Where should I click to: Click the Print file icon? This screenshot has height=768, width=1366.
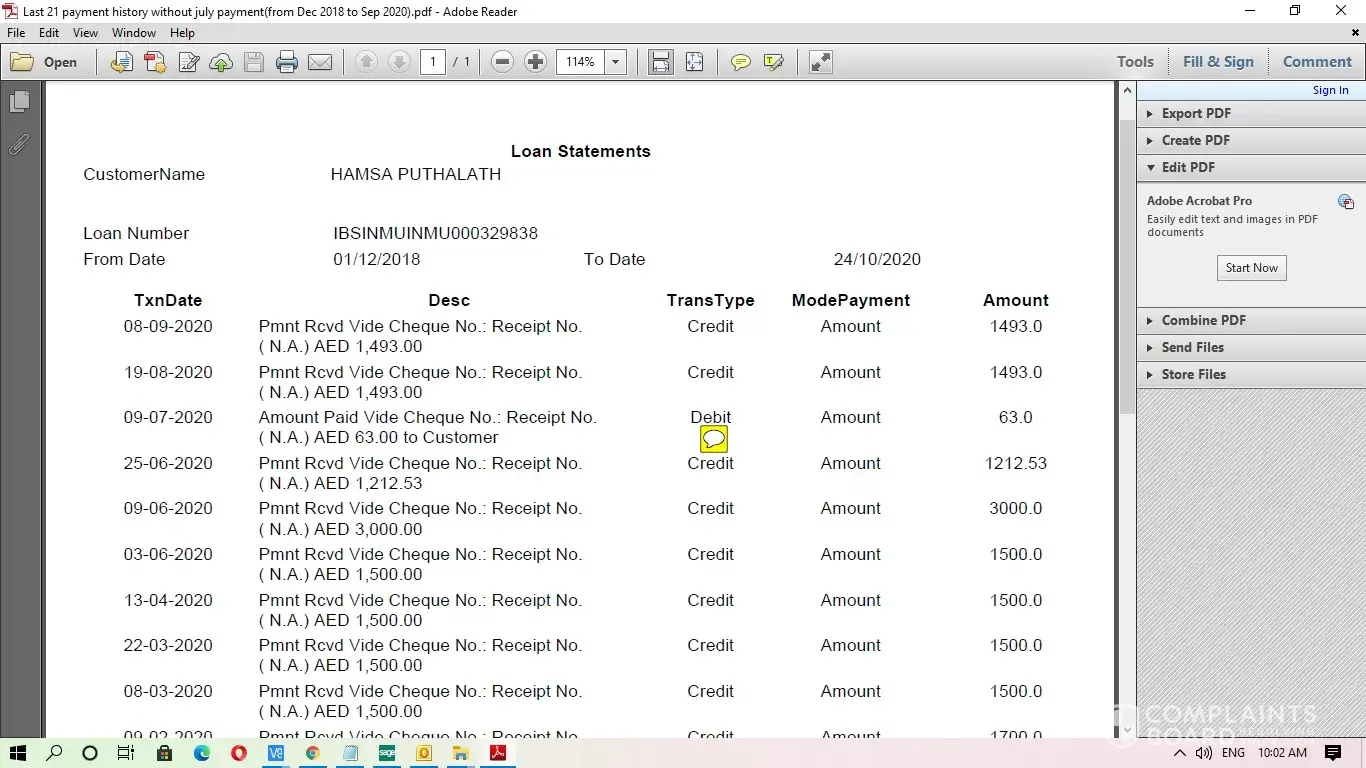click(x=287, y=62)
